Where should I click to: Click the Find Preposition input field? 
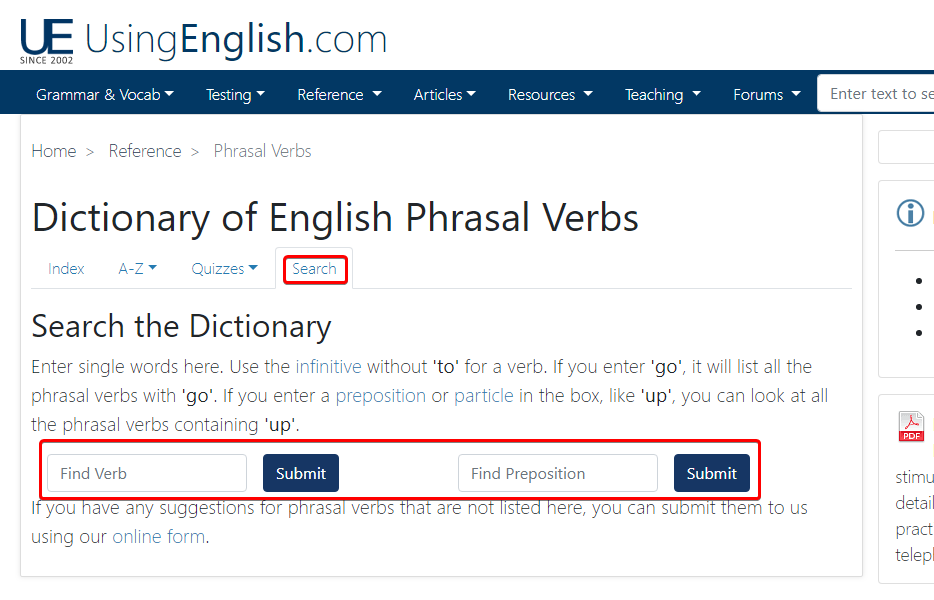pos(558,473)
